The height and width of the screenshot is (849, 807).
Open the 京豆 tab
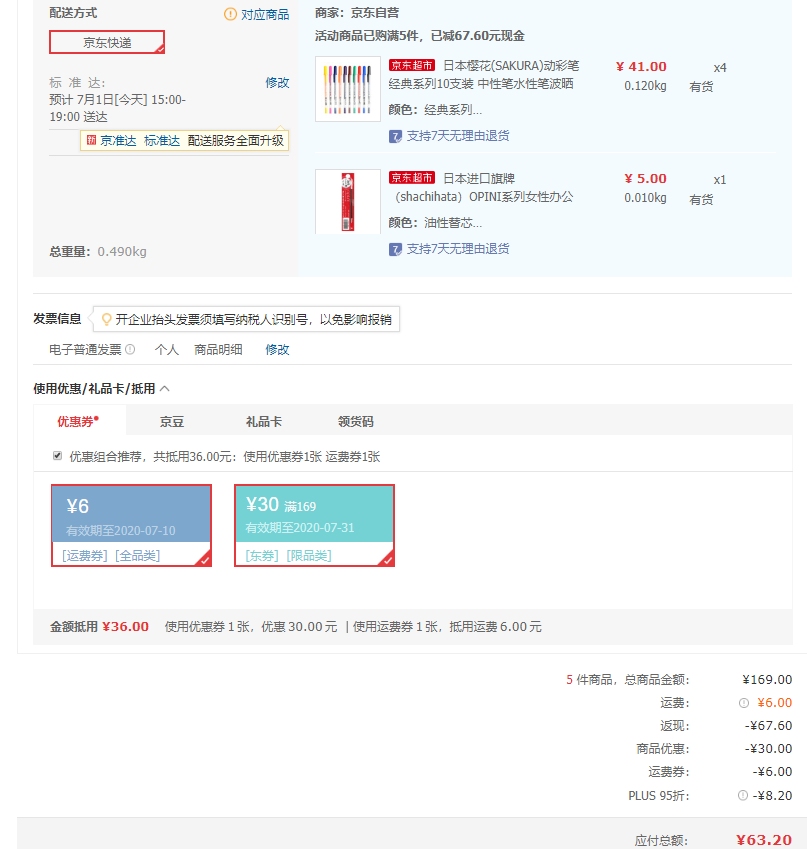(172, 422)
